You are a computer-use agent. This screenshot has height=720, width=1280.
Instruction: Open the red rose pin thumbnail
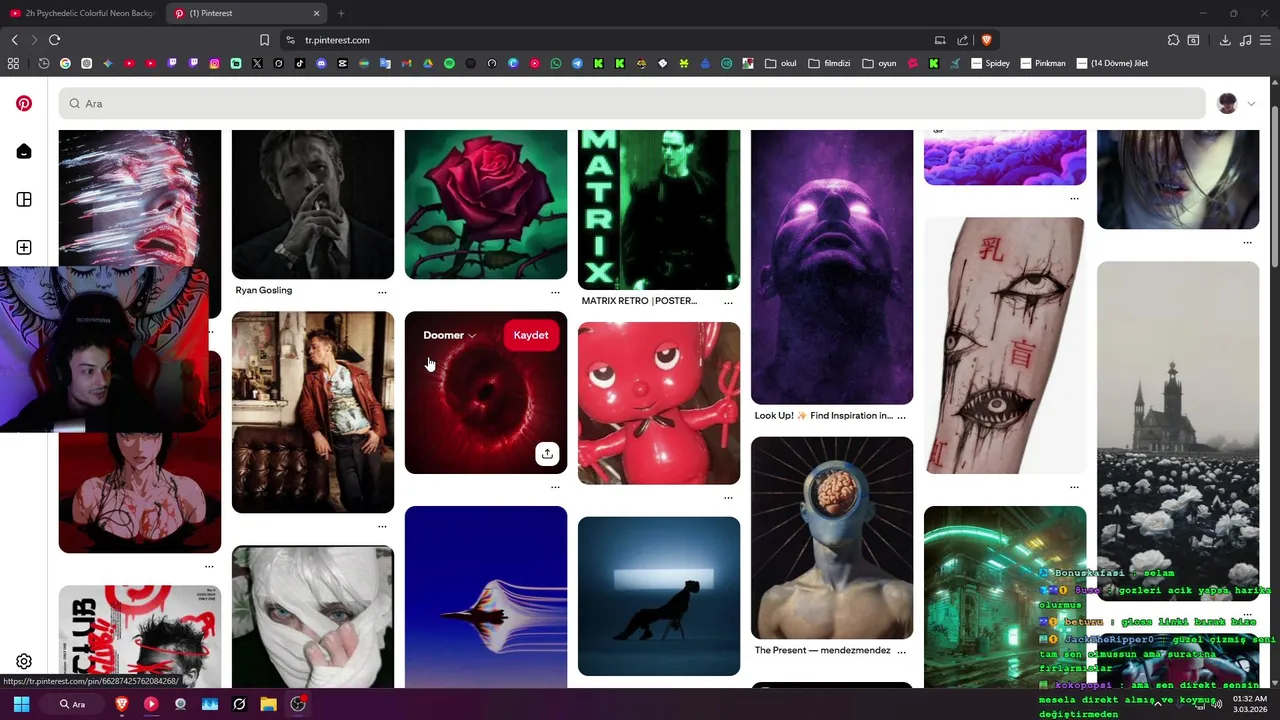486,204
